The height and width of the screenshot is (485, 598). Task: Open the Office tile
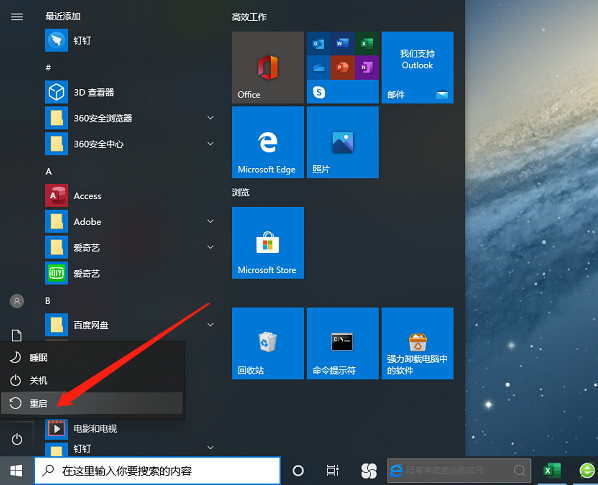point(268,67)
